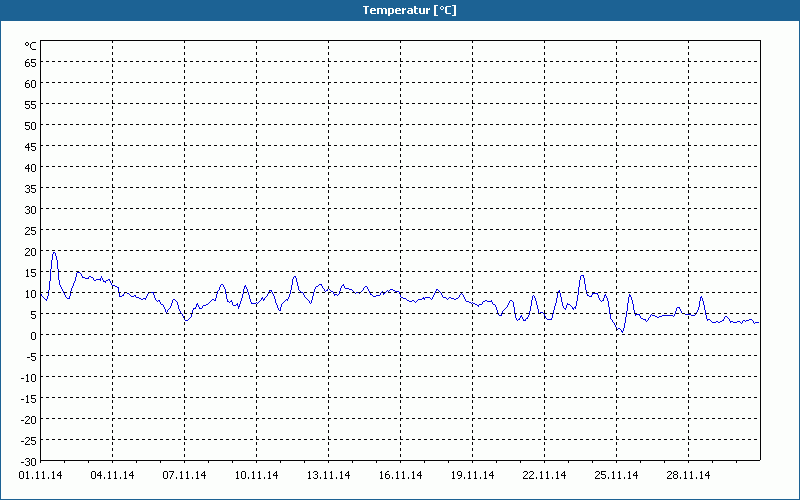800x500 pixels.
Task: Click the °C unit label on the axis
Action: click(31, 46)
